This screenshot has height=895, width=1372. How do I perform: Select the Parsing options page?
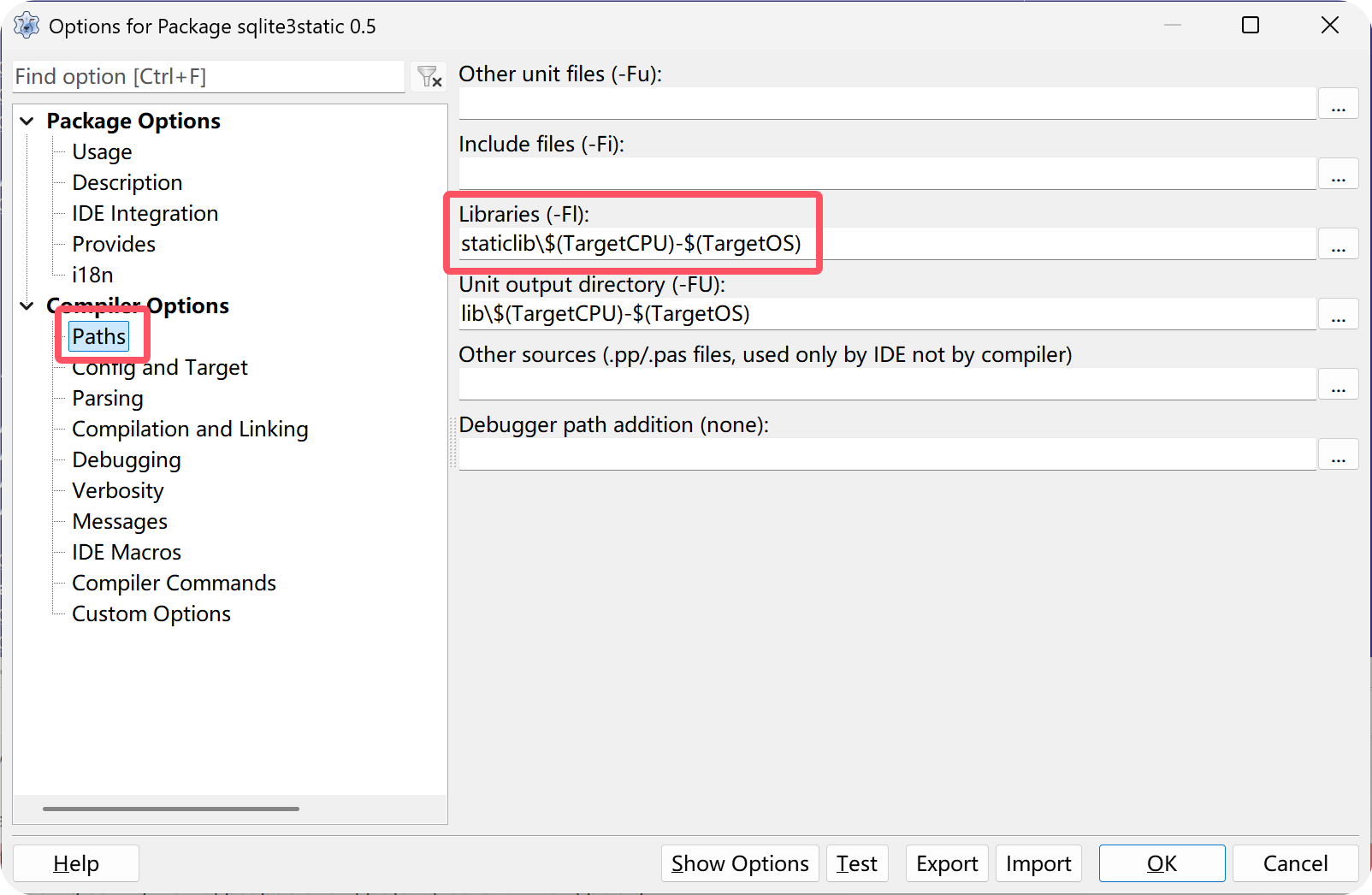pos(108,399)
